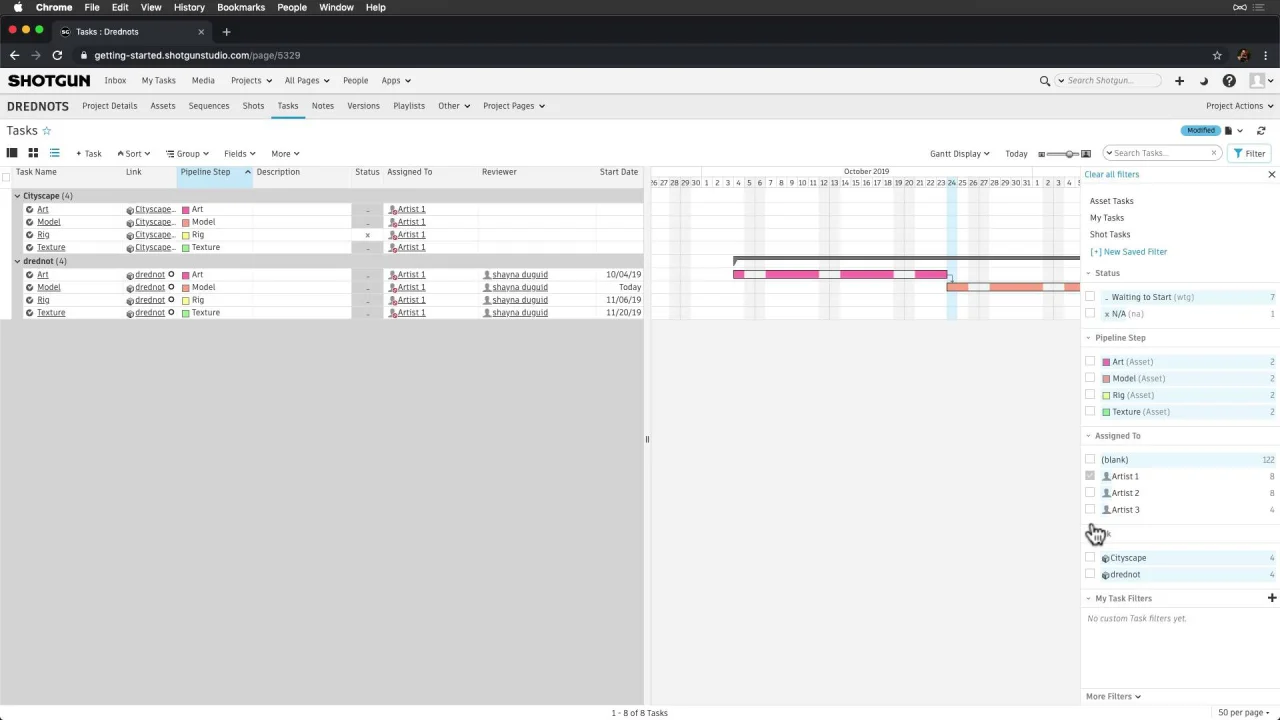Reload the page in Chrome
This screenshot has height=720, width=1280.
point(57,55)
